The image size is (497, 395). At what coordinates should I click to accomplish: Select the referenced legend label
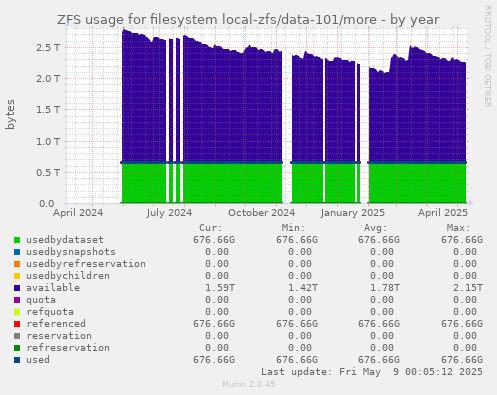pyautogui.click(x=56, y=324)
